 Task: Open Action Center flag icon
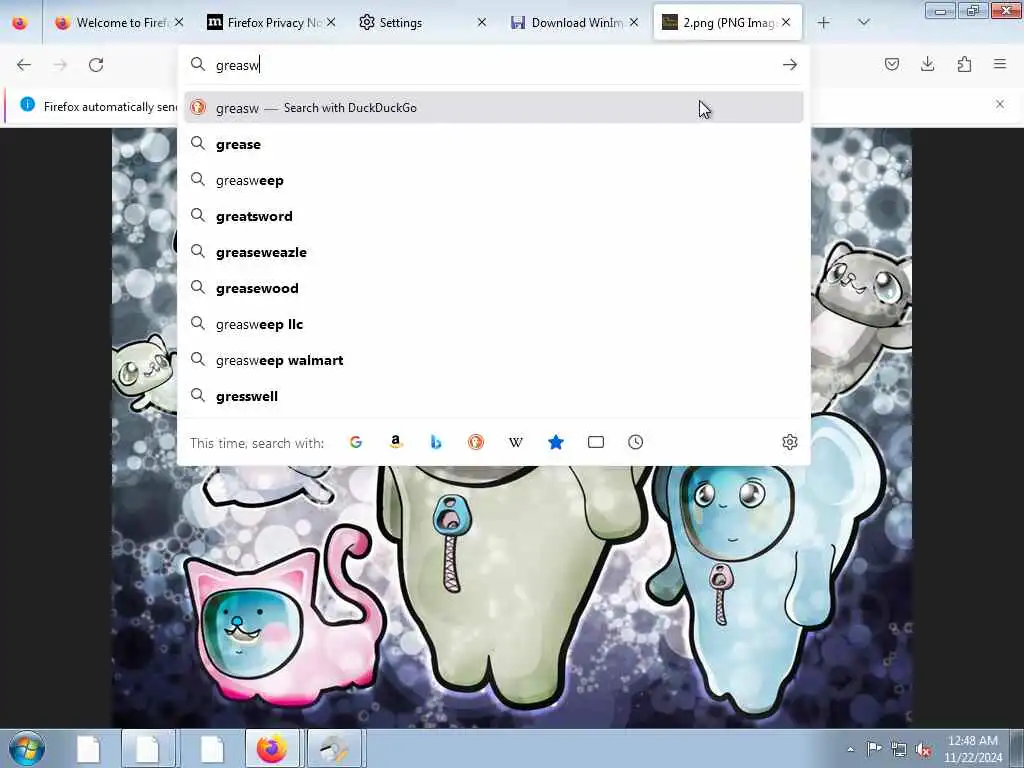coord(874,749)
